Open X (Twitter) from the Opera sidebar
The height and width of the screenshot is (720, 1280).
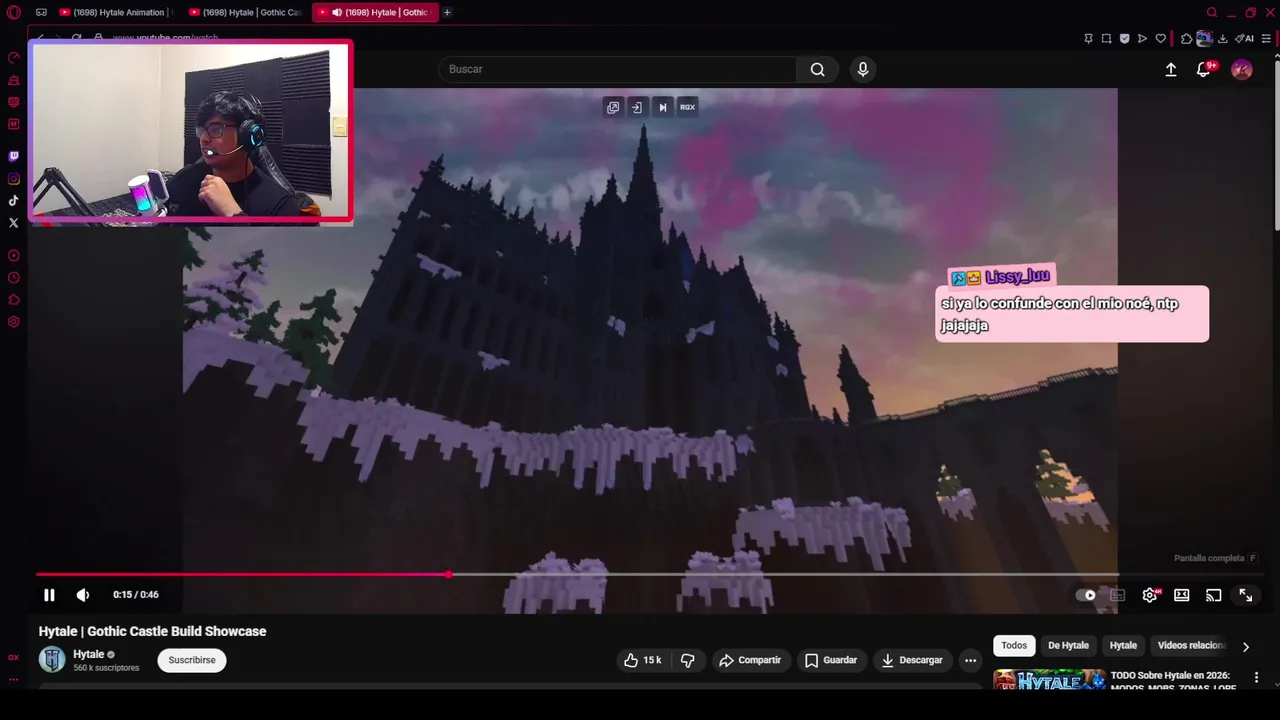(13, 222)
